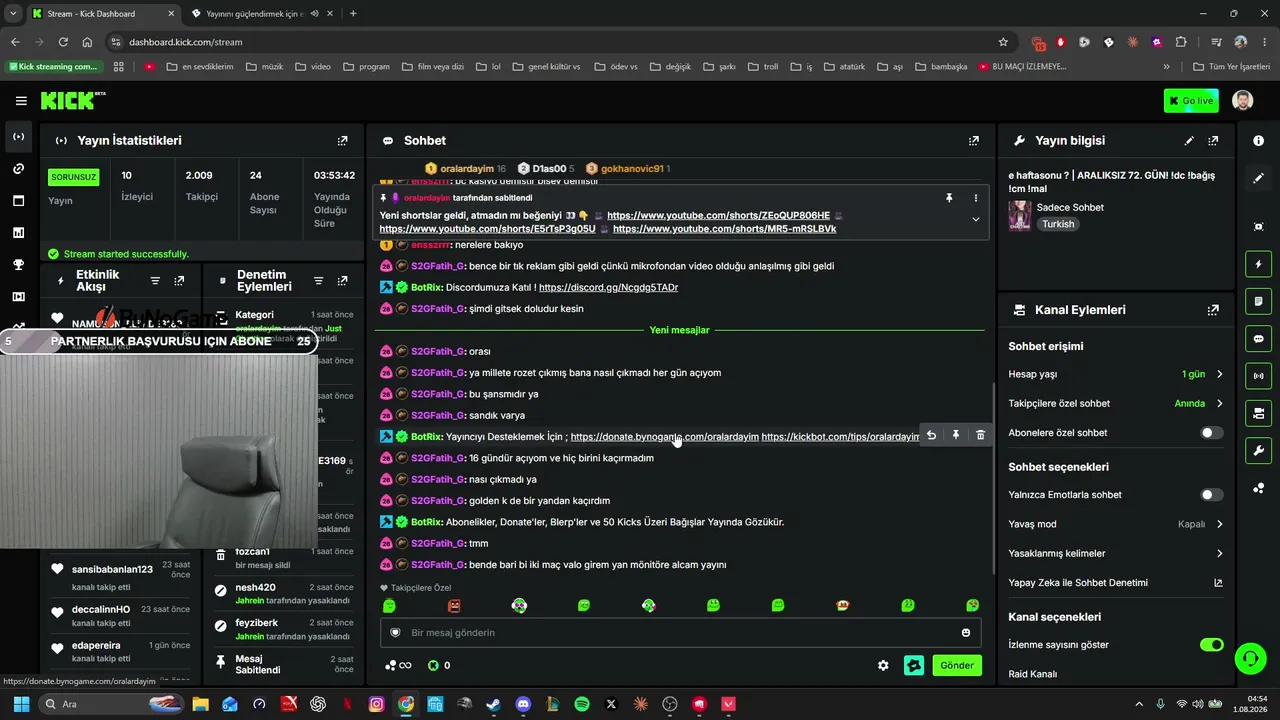1280x720 pixels.
Task: Open the 'Kick streaming com...' bookmark
Action: tap(53, 67)
